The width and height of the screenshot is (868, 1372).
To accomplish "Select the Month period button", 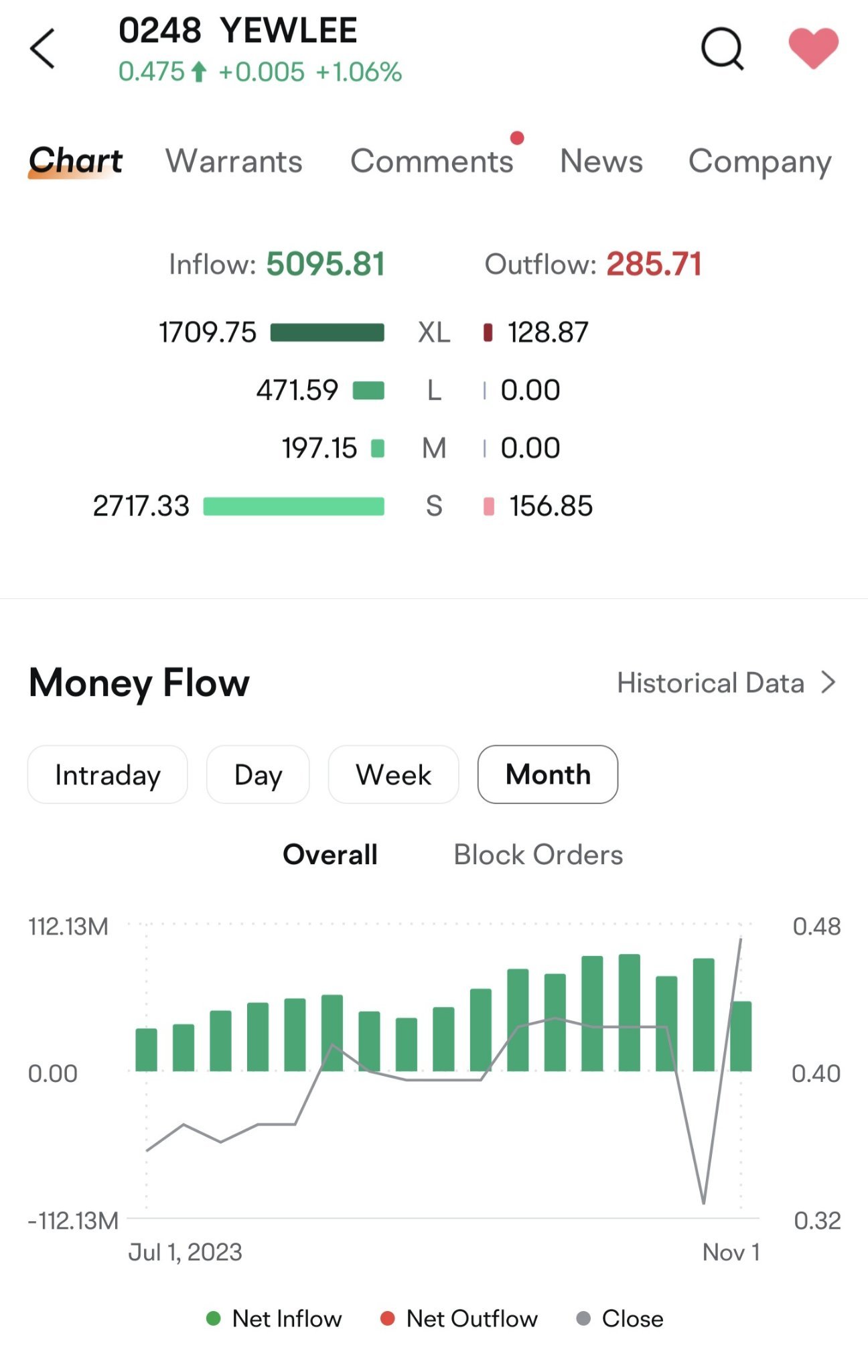I will pos(548,774).
